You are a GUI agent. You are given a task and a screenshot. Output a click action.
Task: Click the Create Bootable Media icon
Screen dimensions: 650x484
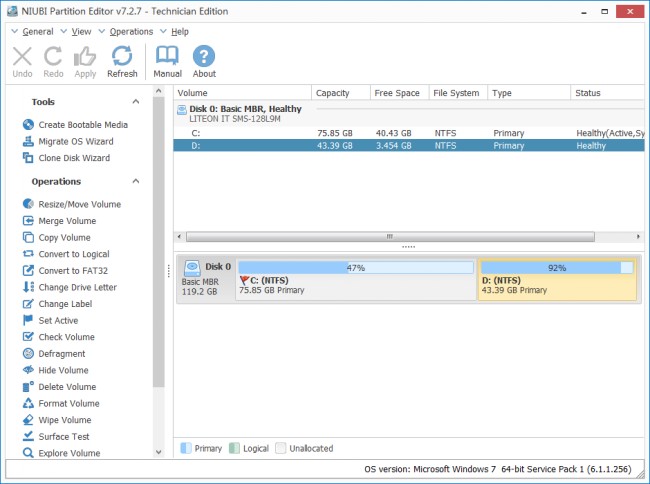click(x=28, y=124)
